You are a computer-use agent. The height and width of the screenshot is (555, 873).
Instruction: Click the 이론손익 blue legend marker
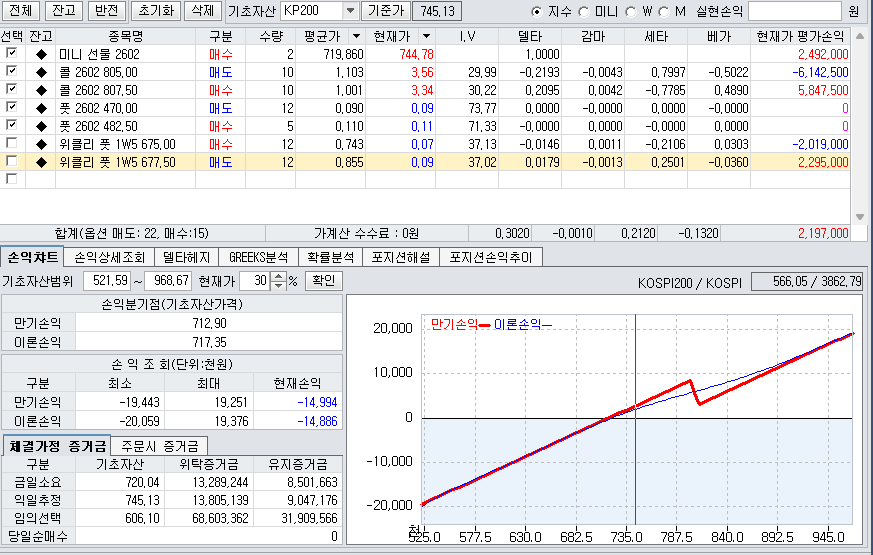[x=547, y=325]
